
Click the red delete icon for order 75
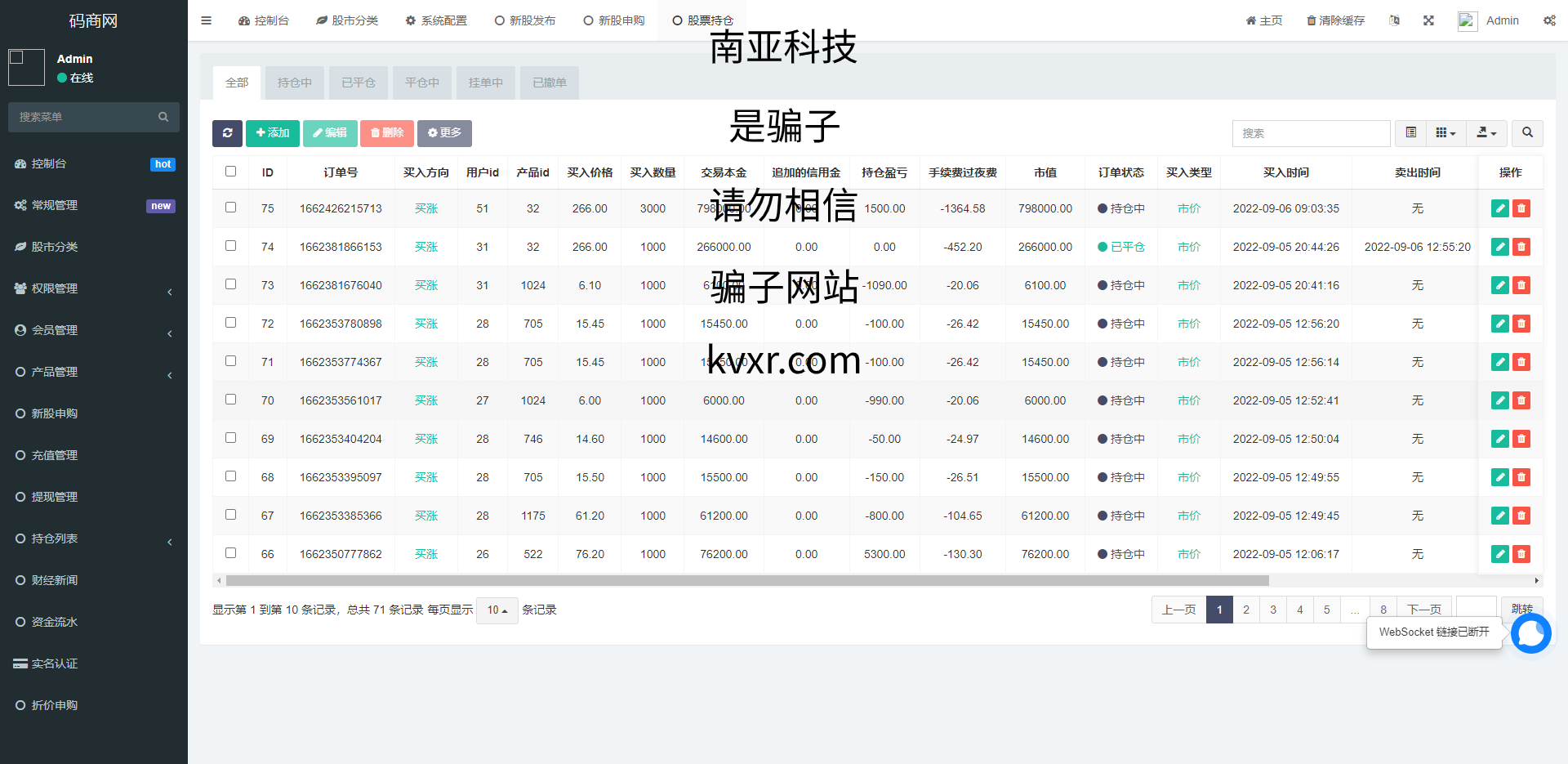click(x=1521, y=208)
